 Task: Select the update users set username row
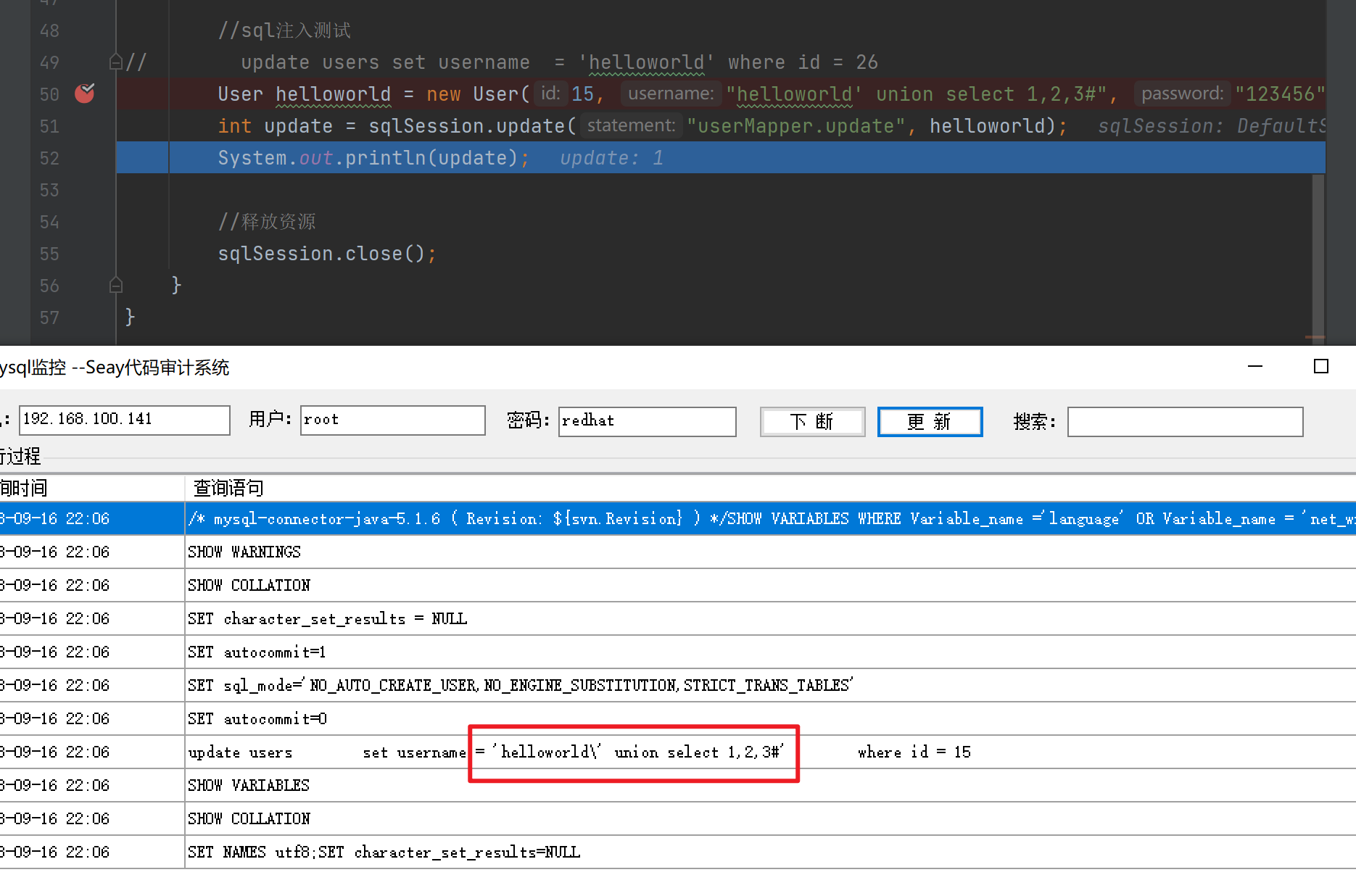point(678,752)
